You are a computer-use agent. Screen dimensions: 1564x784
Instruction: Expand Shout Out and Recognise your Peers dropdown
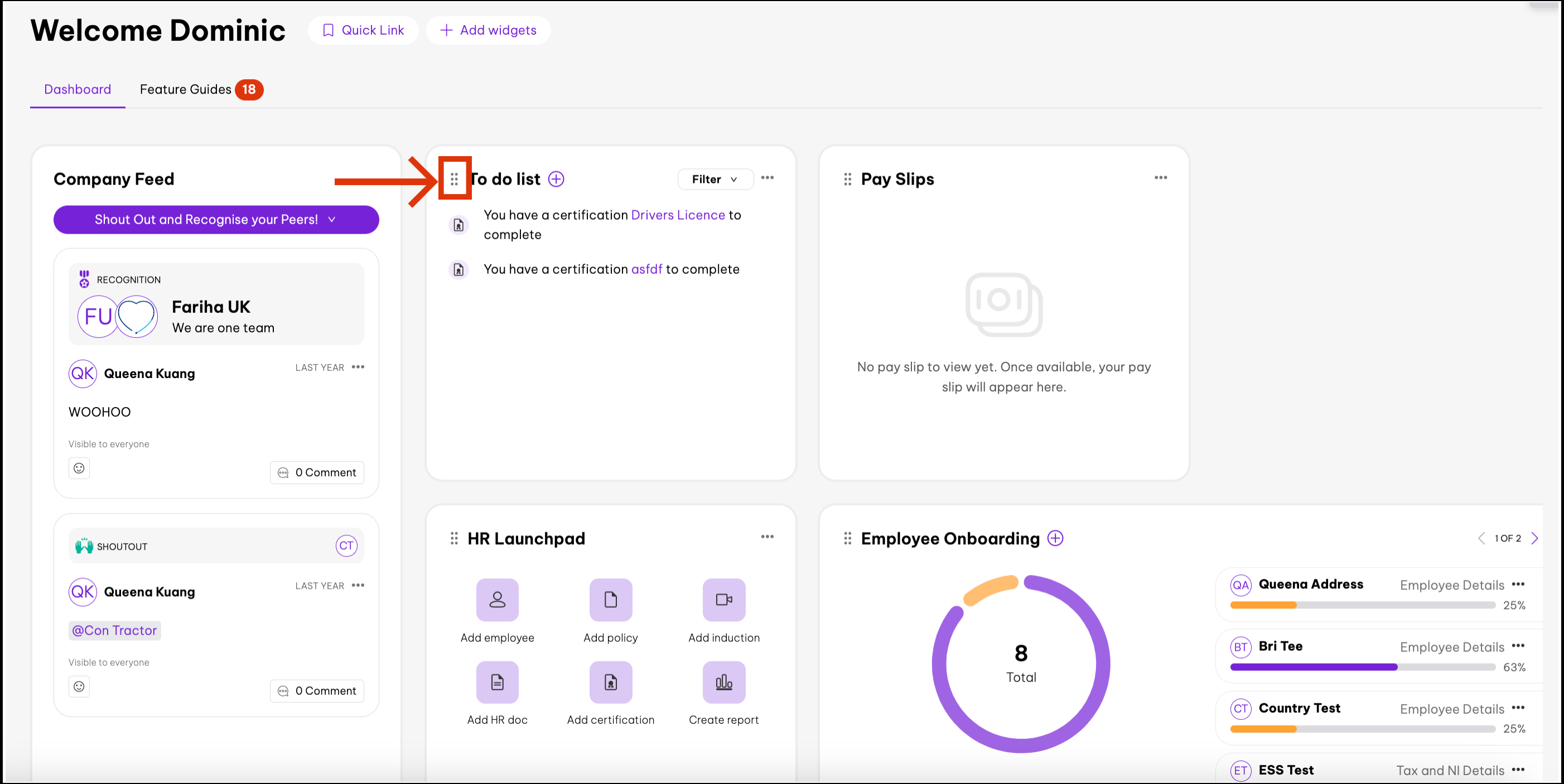[215, 220]
